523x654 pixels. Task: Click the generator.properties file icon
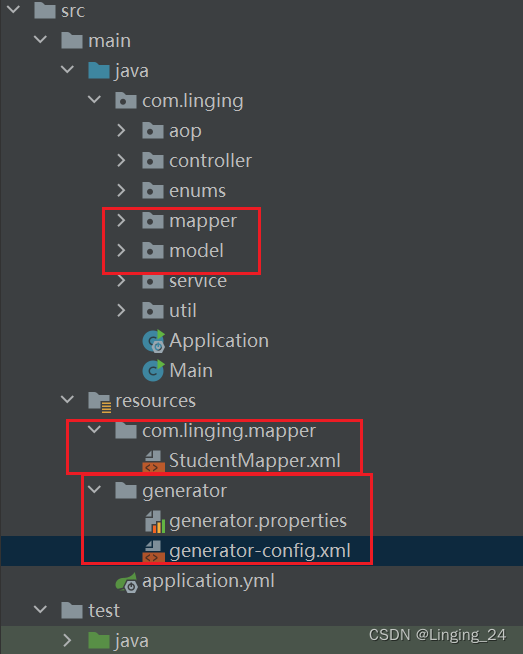pyautogui.click(x=155, y=521)
